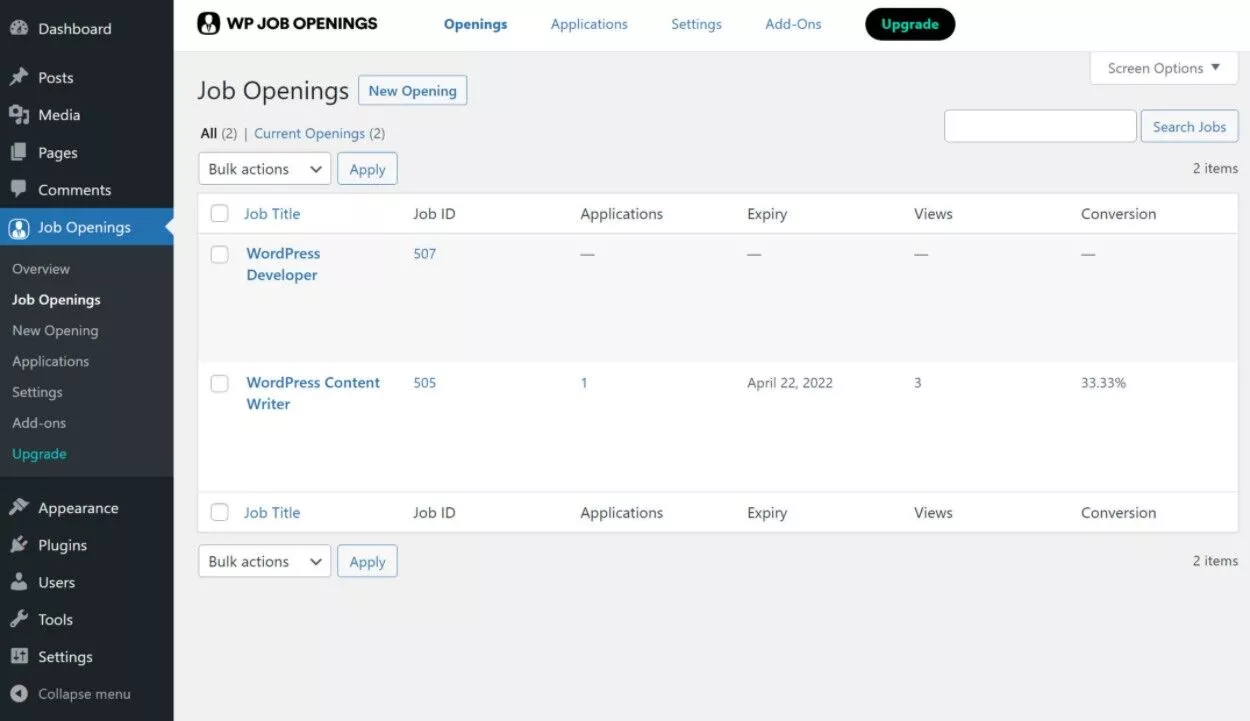
Task: Click the April 22, 2022 expiry date
Action: 790,383
